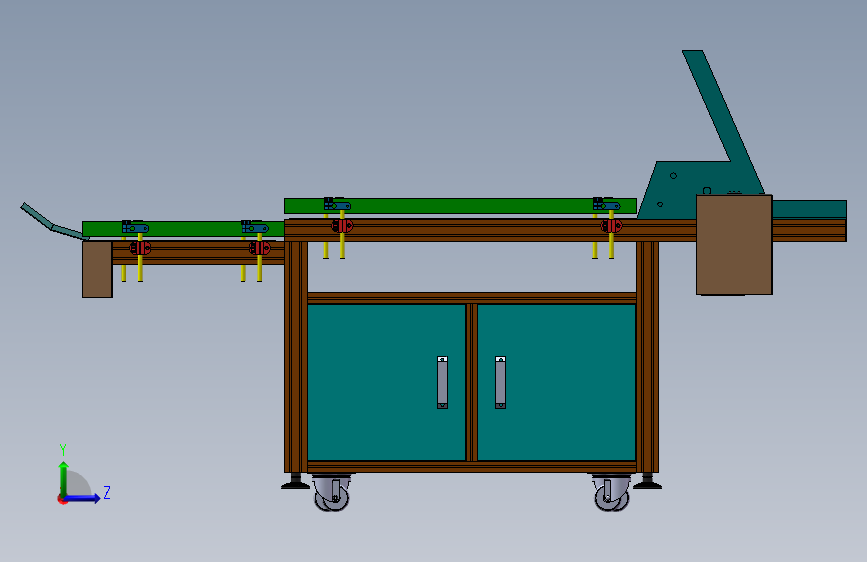The height and width of the screenshot is (562, 867).
Task: Click the green Y axis arrow of the triad
Action: [x=64, y=478]
